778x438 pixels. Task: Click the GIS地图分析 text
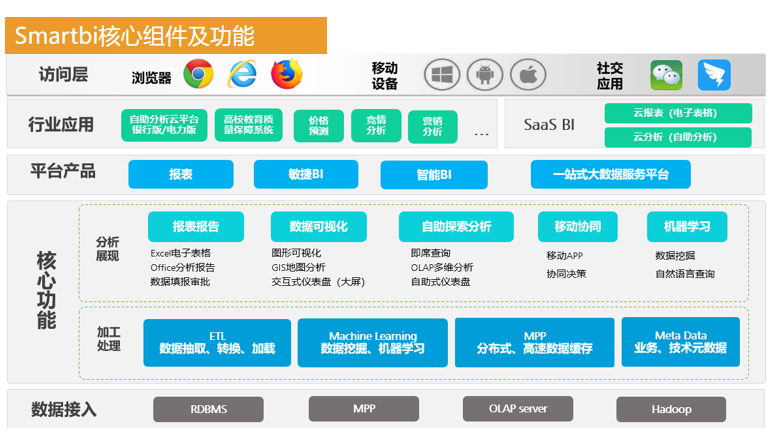(298, 267)
